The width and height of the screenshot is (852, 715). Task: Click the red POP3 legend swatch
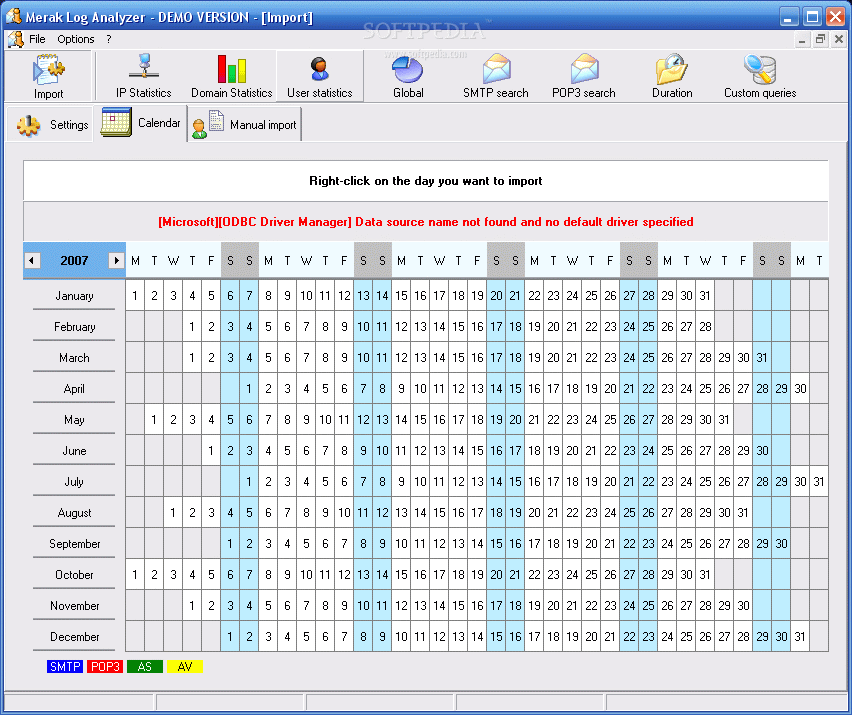[105, 667]
